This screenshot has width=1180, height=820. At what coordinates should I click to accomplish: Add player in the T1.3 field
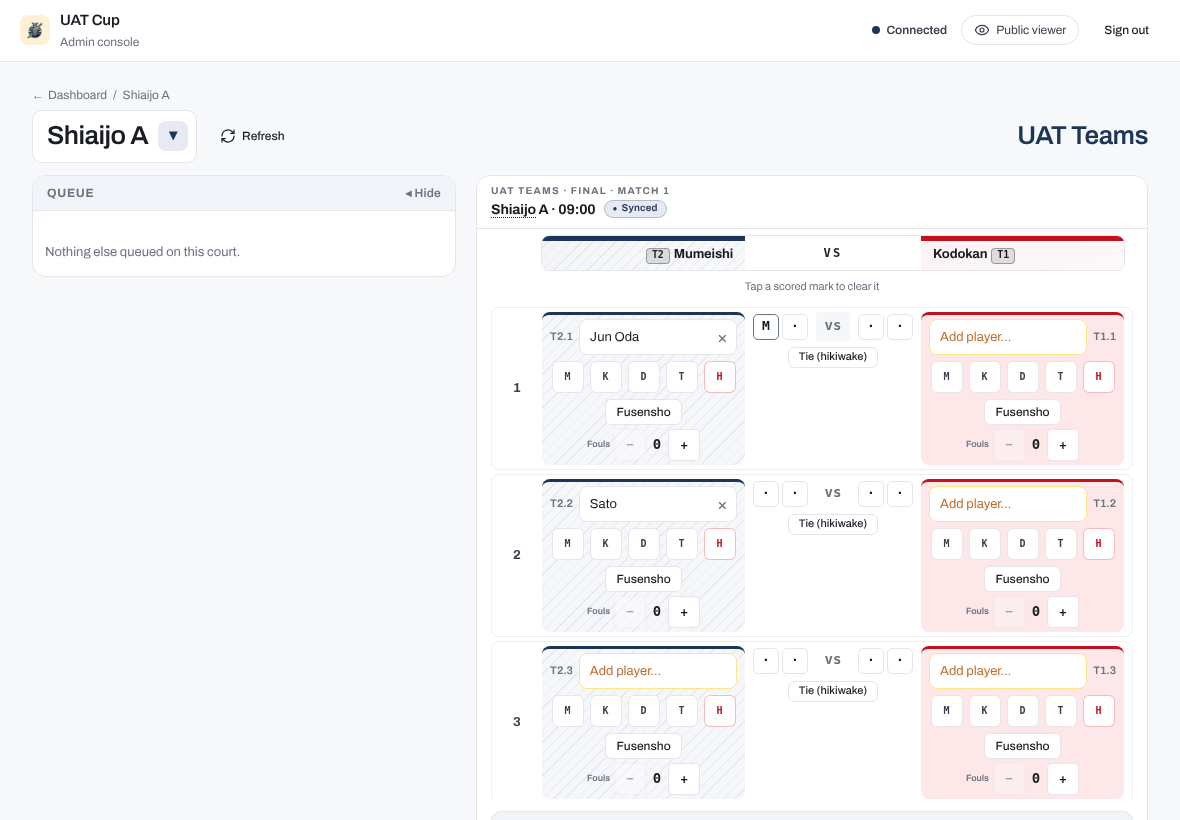click(1007, 671)
